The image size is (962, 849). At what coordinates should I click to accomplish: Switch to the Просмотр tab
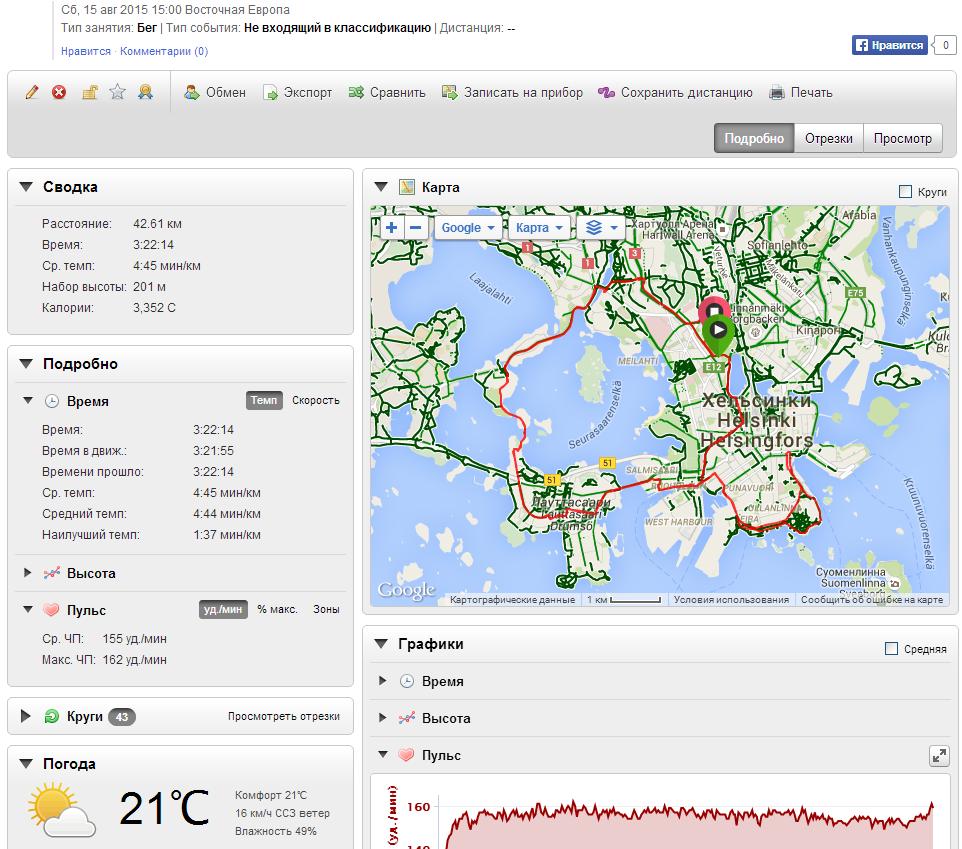coord(902,139)
